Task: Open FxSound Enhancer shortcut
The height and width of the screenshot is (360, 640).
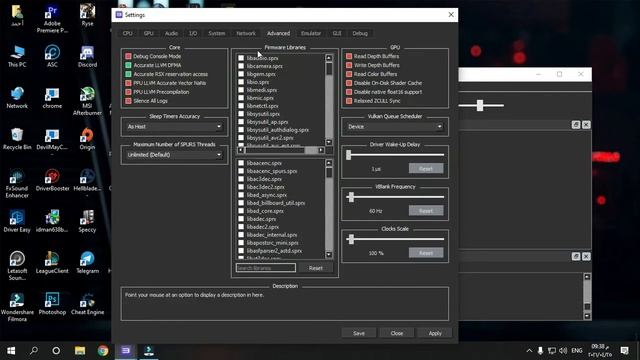Action: (17, 183)
